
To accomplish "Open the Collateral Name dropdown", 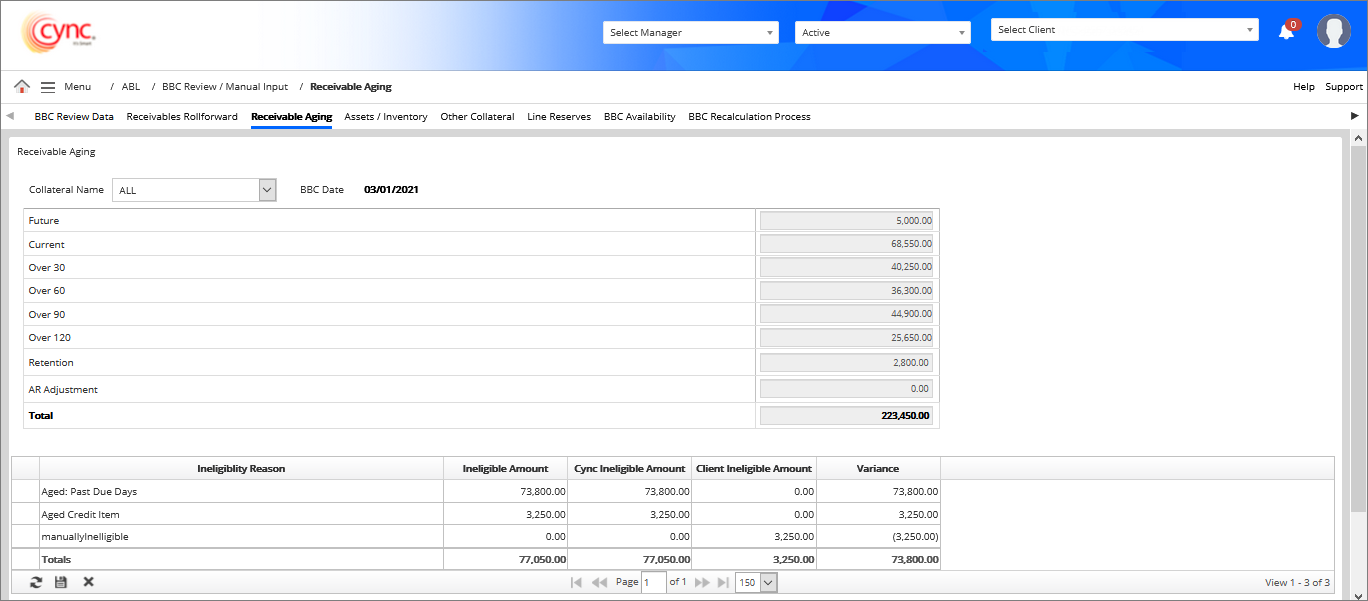I will (x=194, y=190).
